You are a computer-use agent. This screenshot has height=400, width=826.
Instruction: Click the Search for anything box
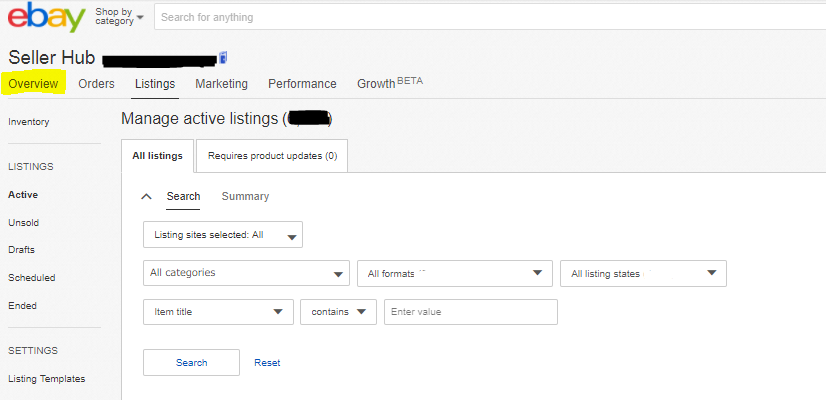[x=490, y=17]
